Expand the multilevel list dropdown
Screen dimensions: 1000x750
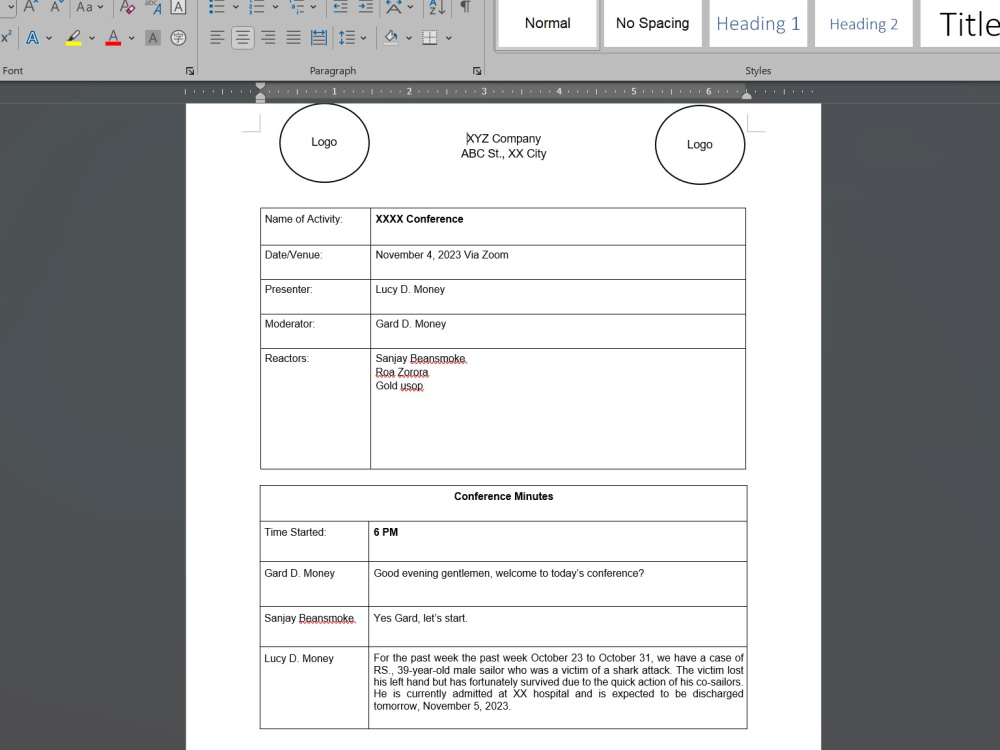point(313,7)
